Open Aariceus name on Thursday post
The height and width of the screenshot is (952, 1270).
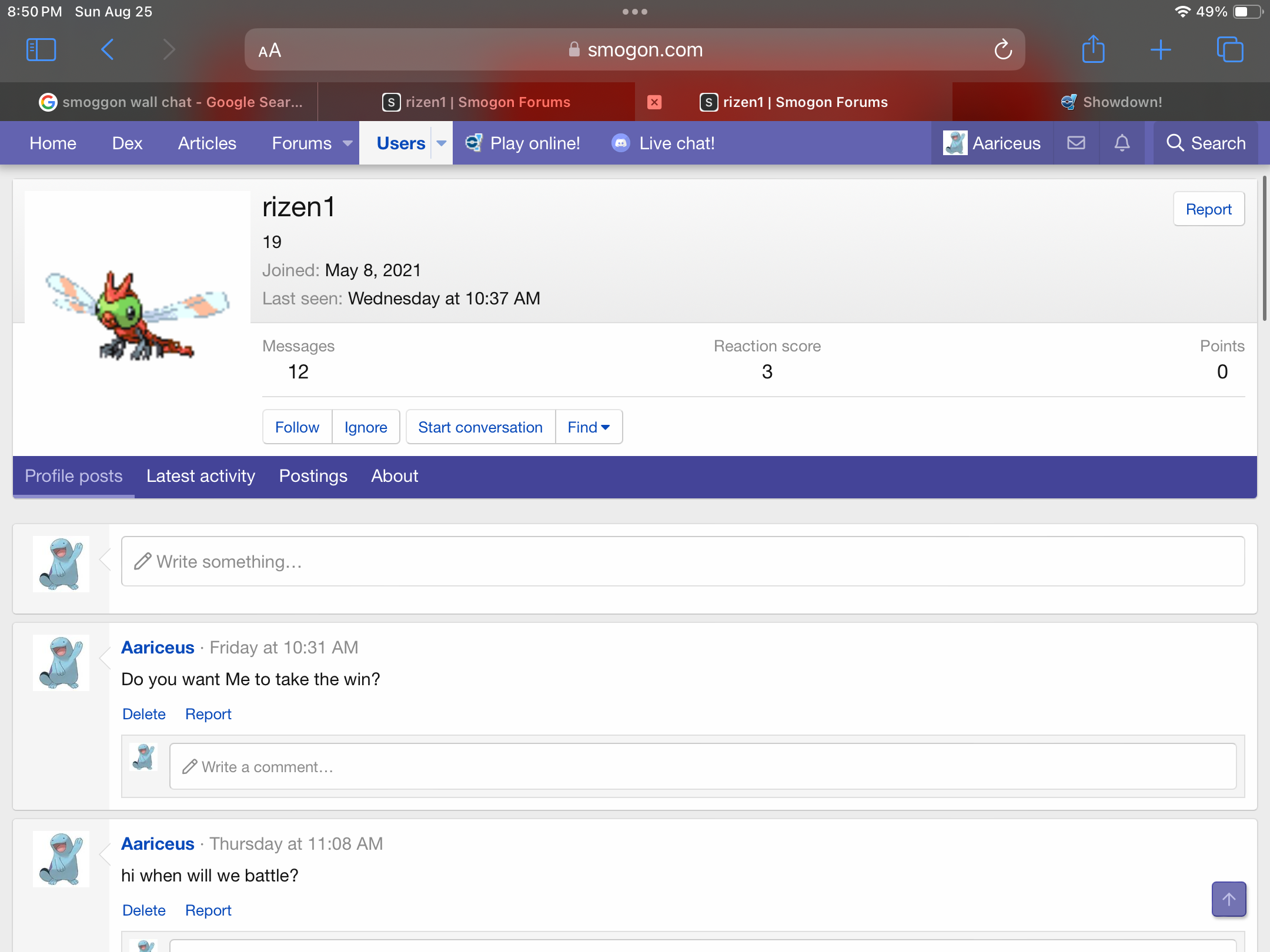(158, 844)
